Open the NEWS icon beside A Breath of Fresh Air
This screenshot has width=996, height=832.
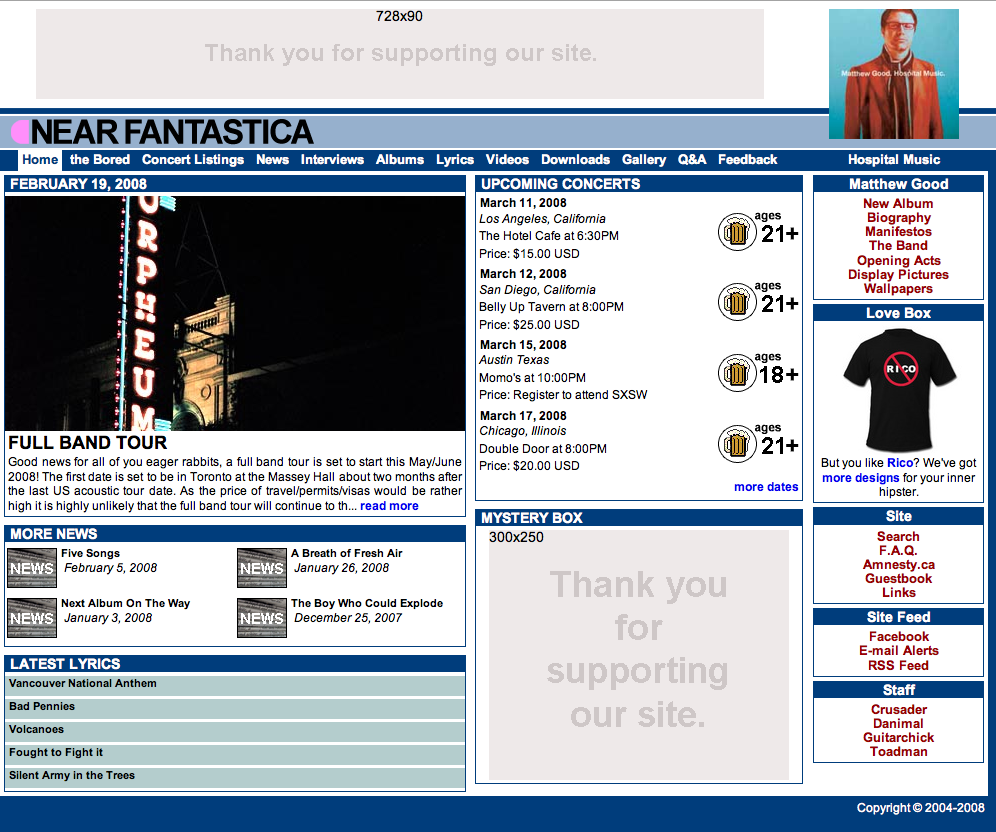click(262, 568)
